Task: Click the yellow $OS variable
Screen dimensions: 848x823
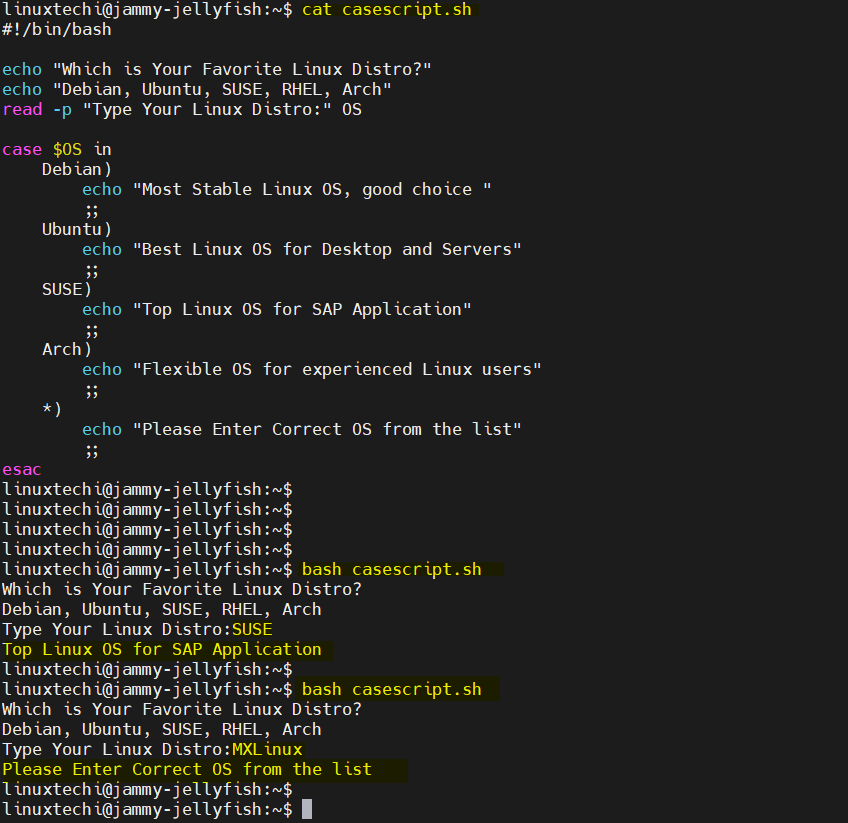Action: coord(67,149)
